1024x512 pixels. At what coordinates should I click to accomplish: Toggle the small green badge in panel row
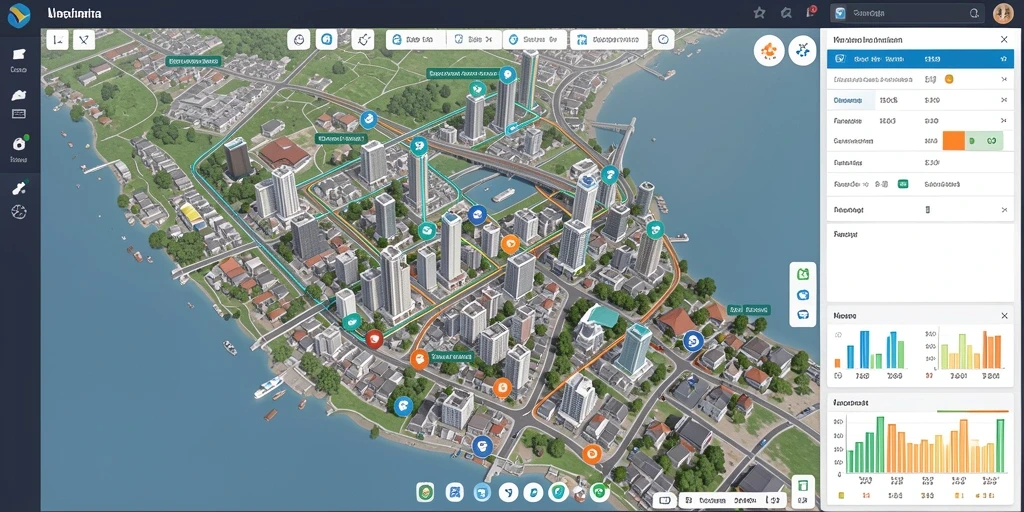click(x=903, y=185)
